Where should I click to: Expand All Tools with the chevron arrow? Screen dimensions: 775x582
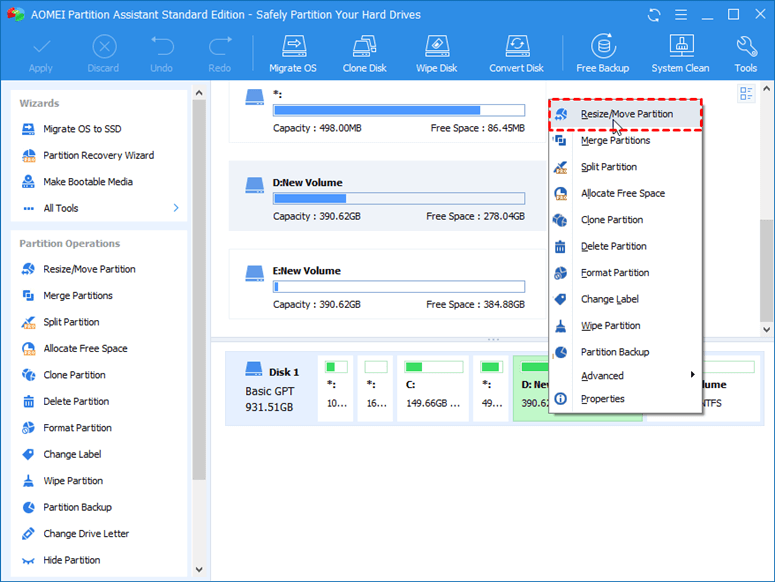(176, 208)
